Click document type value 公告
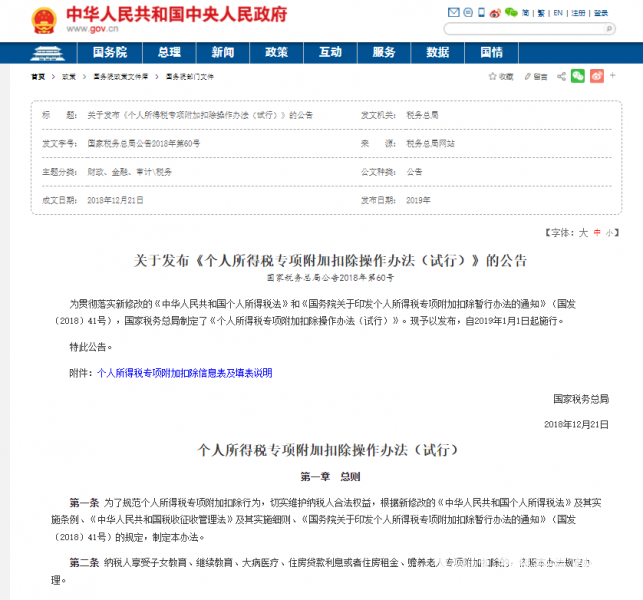This screenshot has height=600, width=643. (414, 172)
